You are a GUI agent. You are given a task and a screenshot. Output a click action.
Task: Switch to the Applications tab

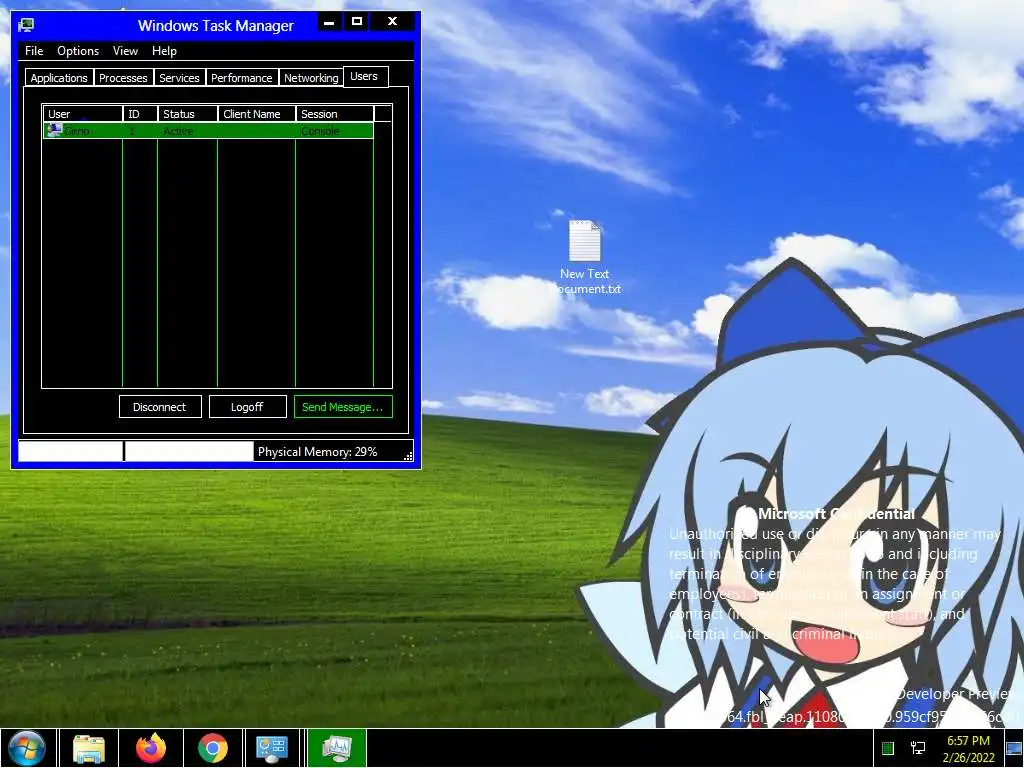59,78
